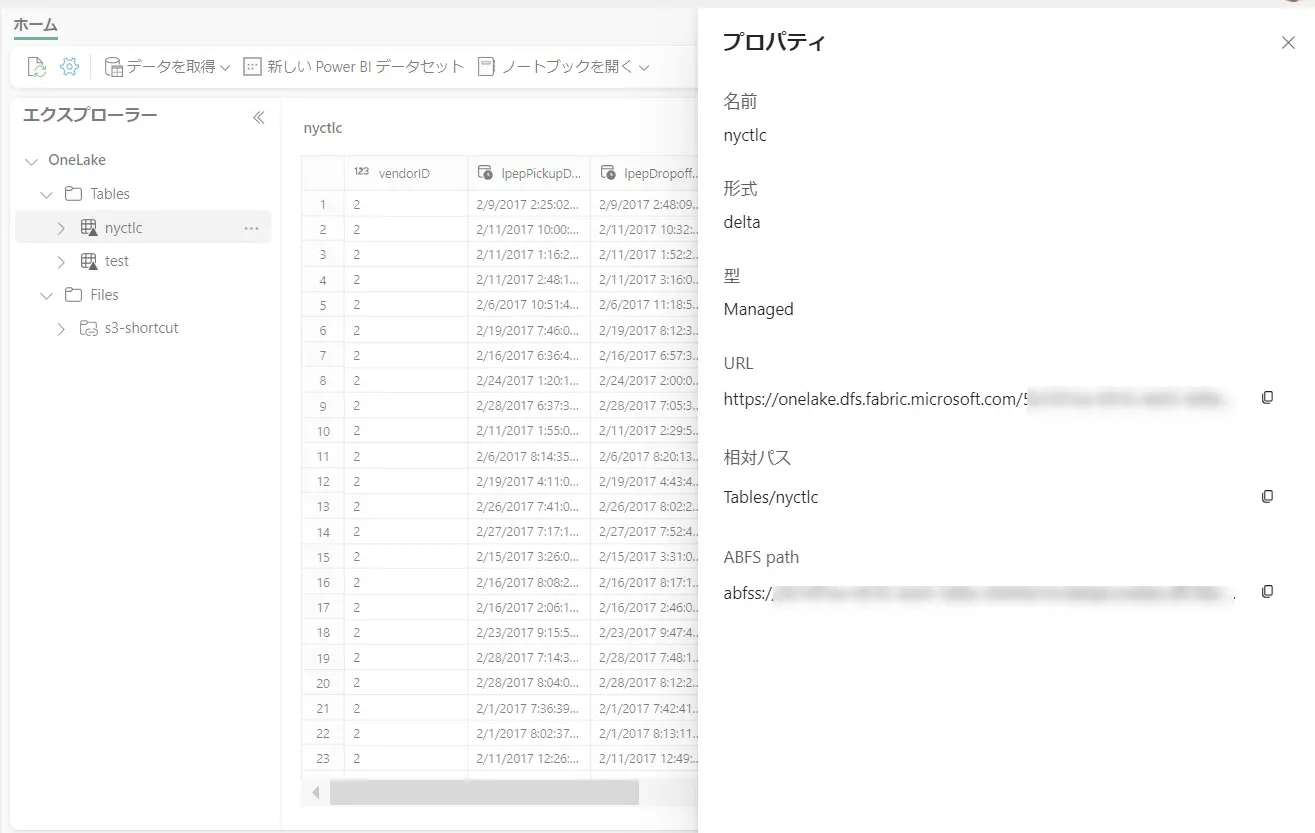The height and width of the screenshot is (833, 1315).
Task: Click the OneLake label in explorer
Action: pyautogui.click(x=77, y=160)
